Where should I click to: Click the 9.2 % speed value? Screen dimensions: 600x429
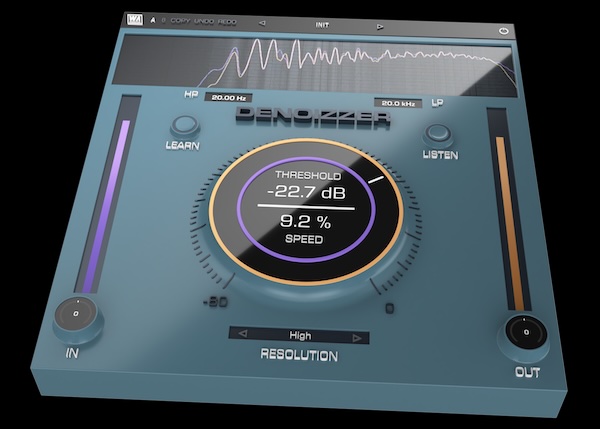305,221
